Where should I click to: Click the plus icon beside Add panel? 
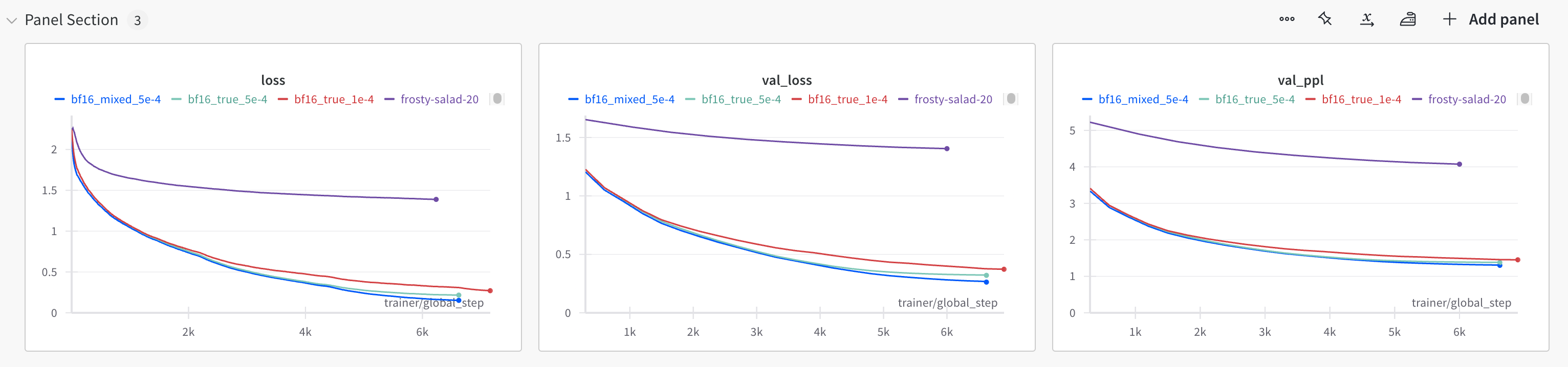(x=1450, y=19)
